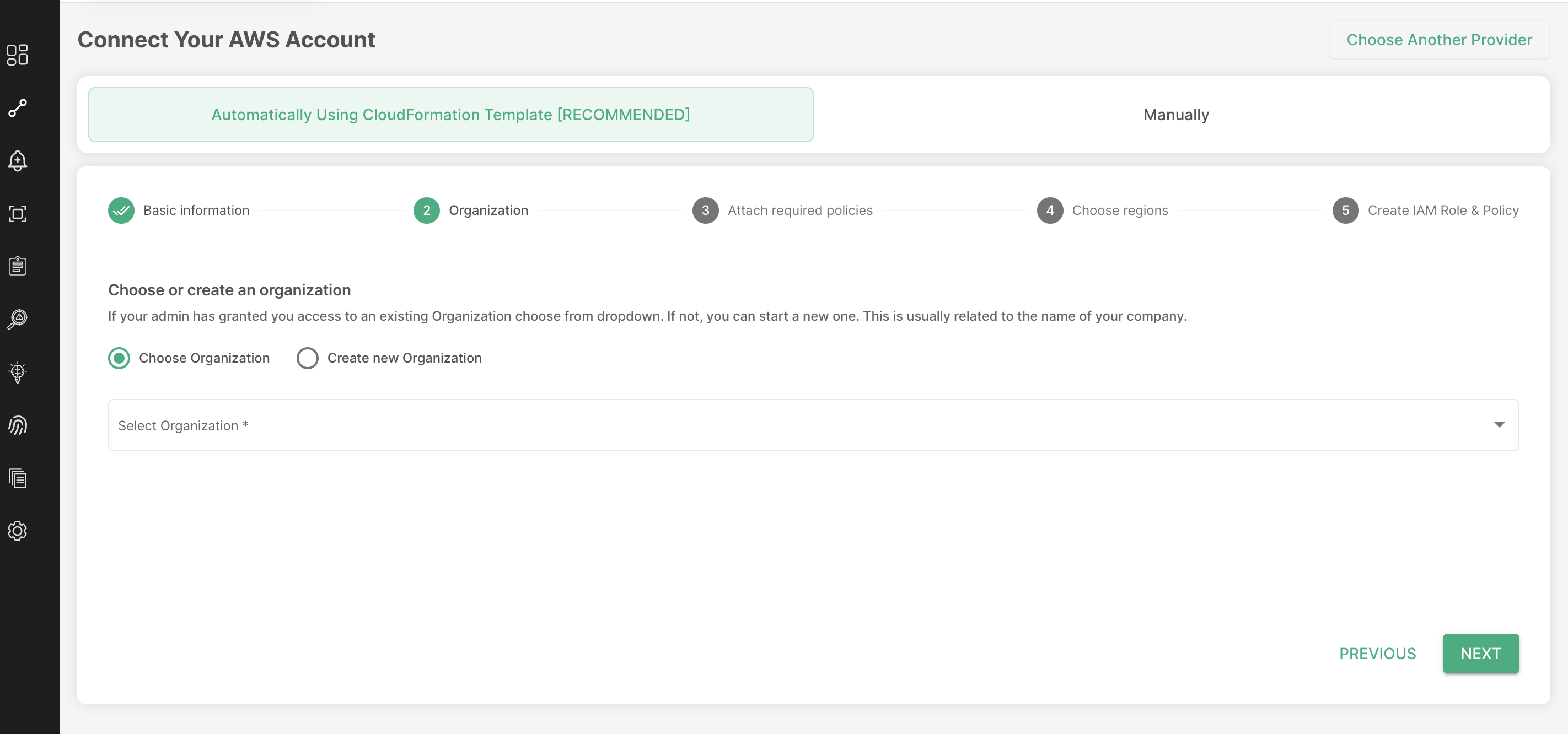Viewport: 1568px width, 734px height.
Task: Open the lightbulb insights sidebar icon
Action: point(18,372)
